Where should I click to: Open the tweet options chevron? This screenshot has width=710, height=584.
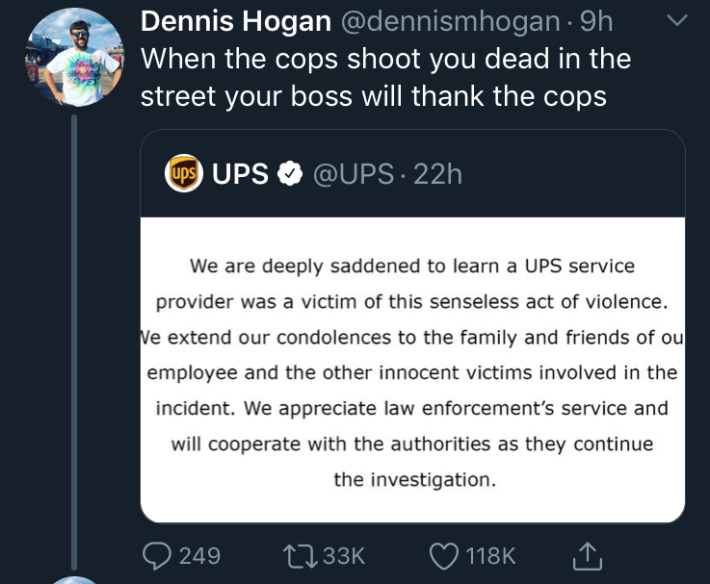point(677,21)
